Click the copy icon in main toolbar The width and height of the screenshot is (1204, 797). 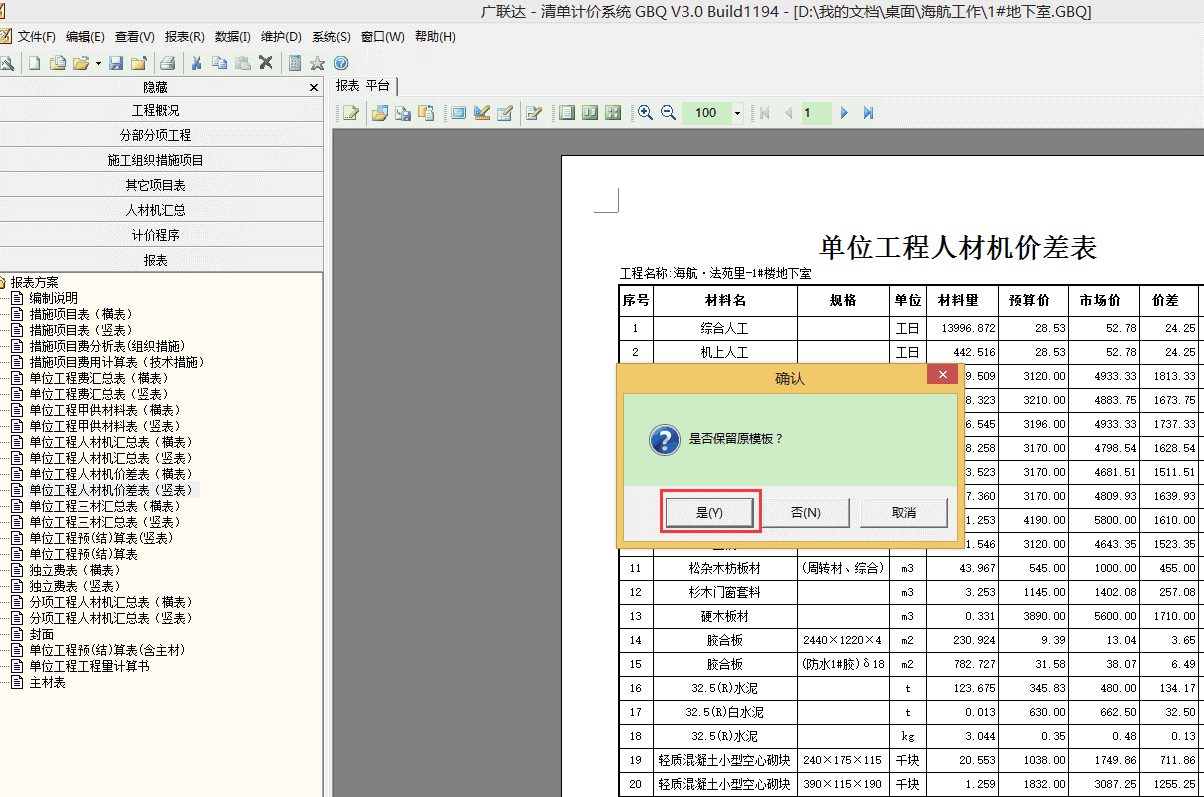click(219, 63)
